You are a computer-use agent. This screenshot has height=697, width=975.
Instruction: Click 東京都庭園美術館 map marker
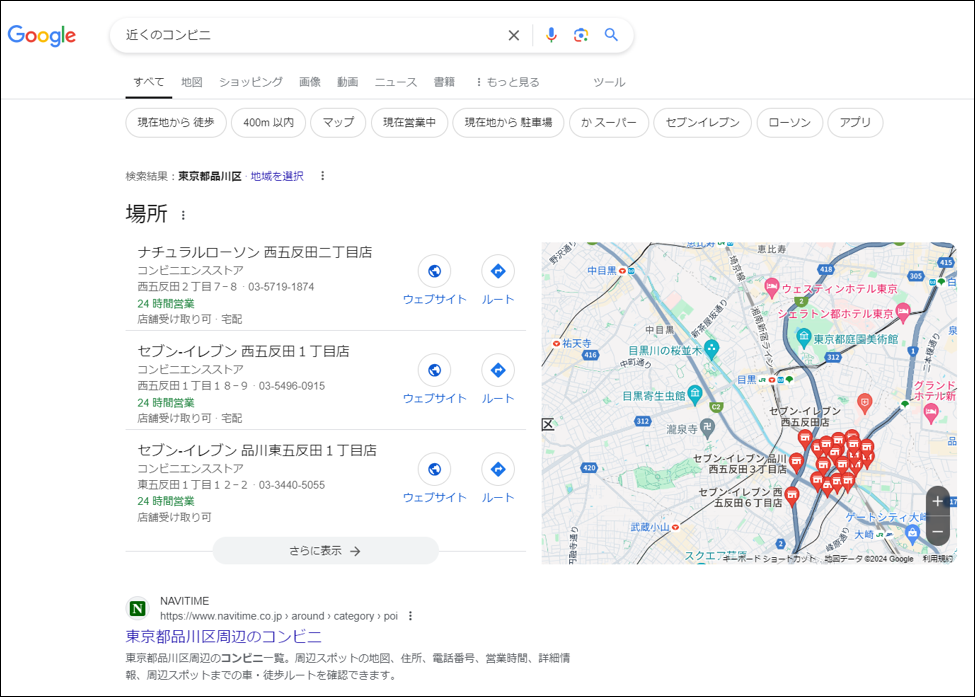(x=803, y=338)
